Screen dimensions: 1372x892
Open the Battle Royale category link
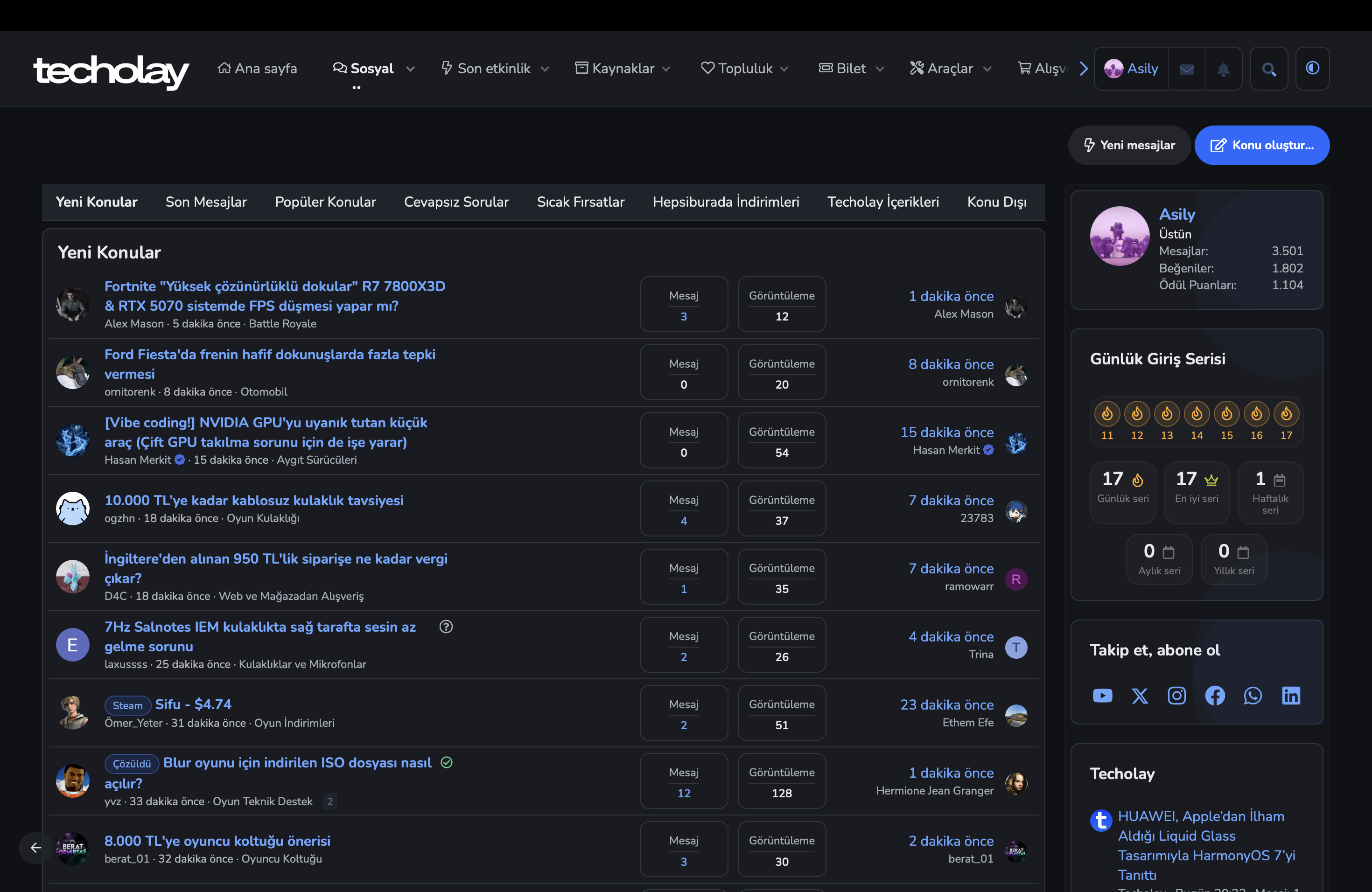coord(282,324)
